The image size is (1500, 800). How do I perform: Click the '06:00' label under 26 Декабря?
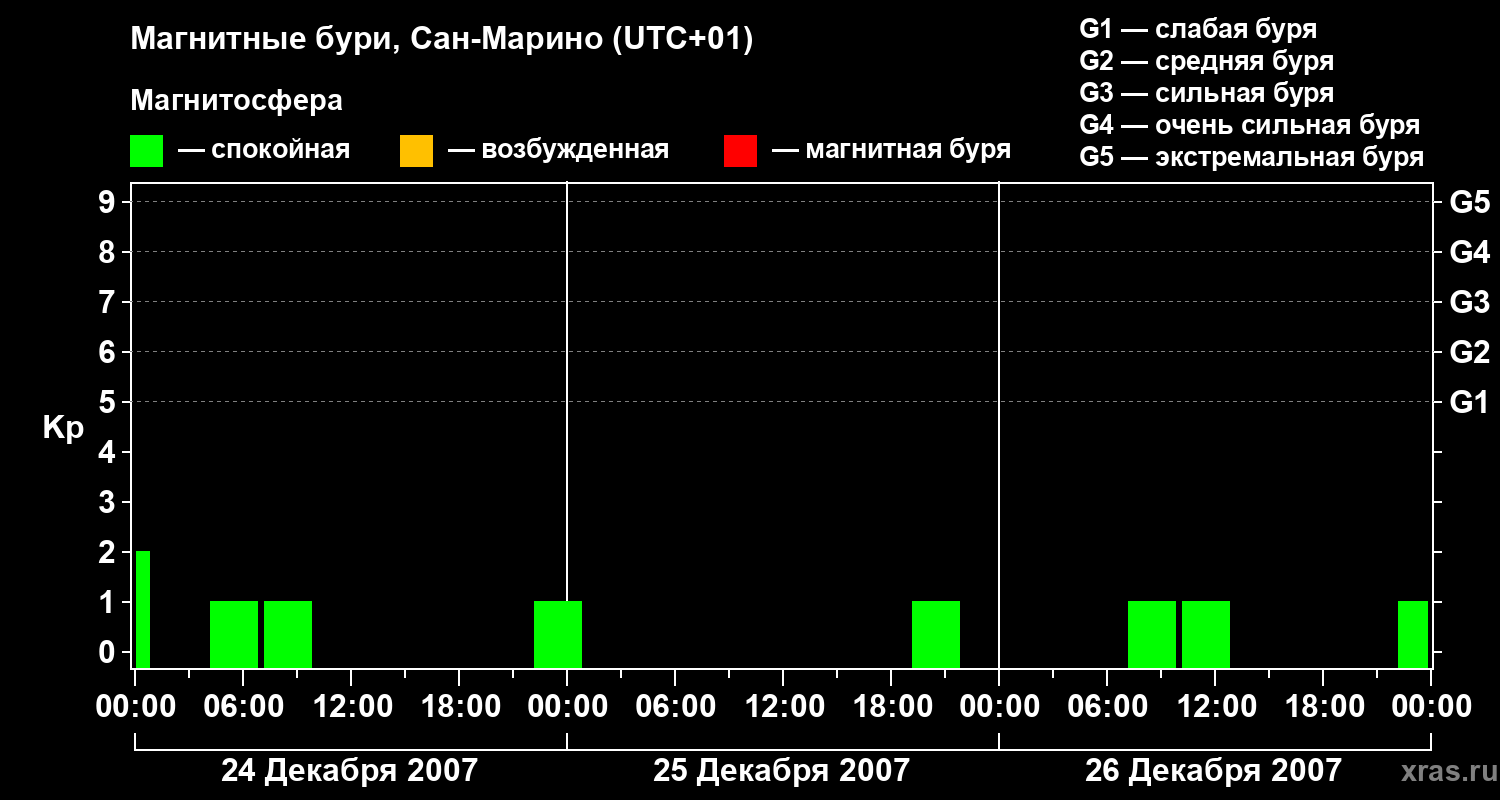(x=1107, y=707)
